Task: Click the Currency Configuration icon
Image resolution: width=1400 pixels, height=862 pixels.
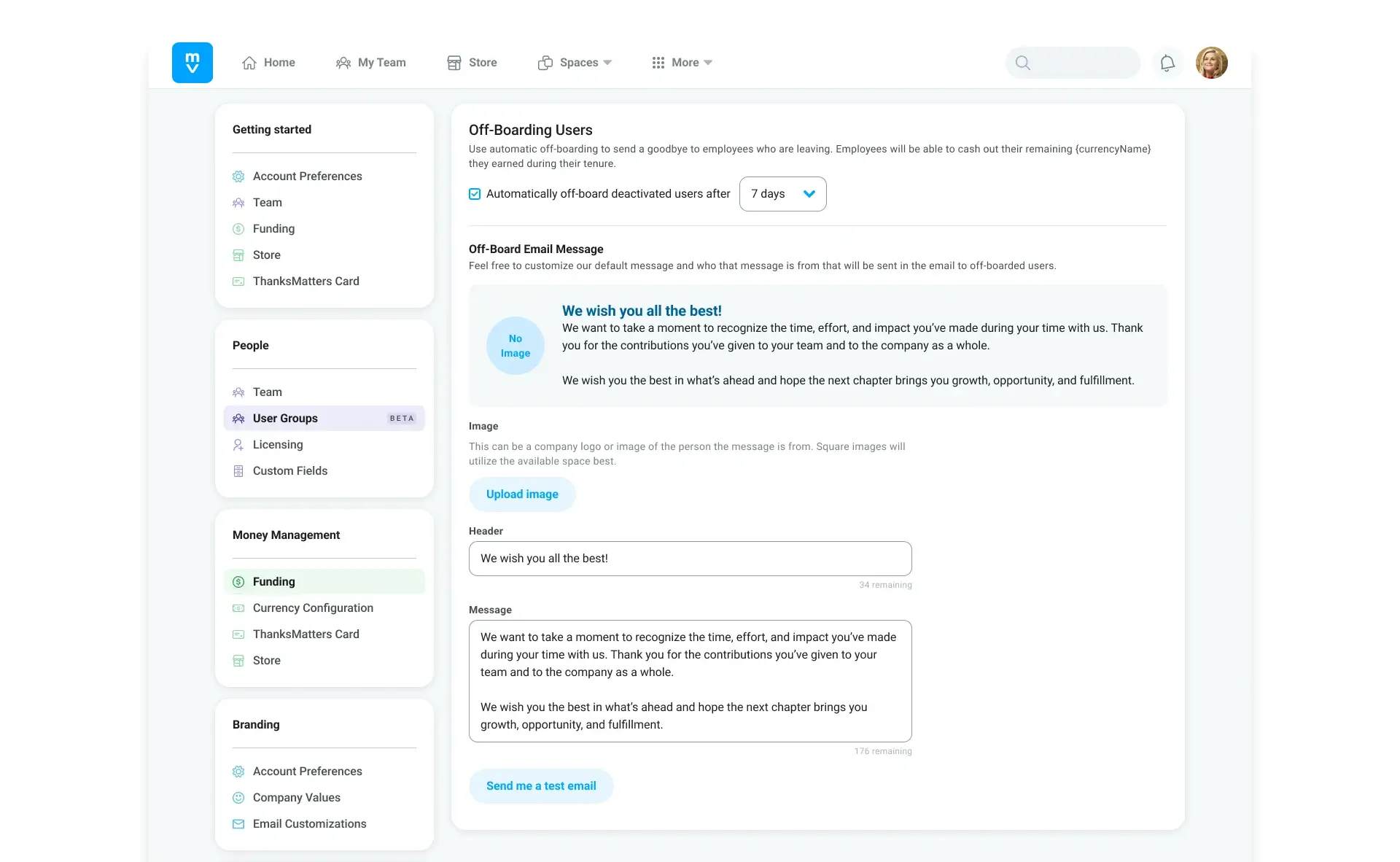Action: [238, 608]
